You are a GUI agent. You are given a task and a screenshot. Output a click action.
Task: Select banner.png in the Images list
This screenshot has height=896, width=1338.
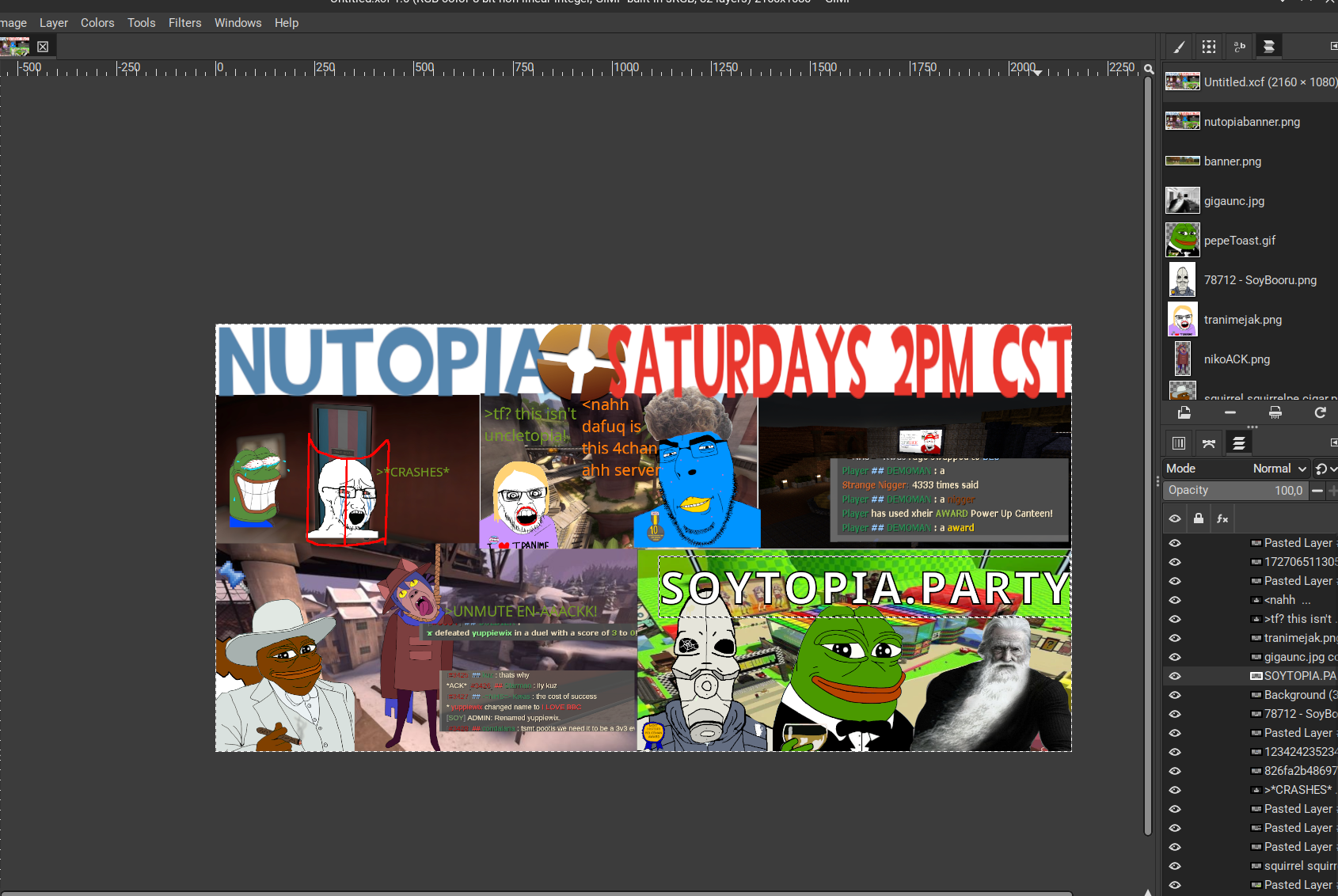(1251, 161)
